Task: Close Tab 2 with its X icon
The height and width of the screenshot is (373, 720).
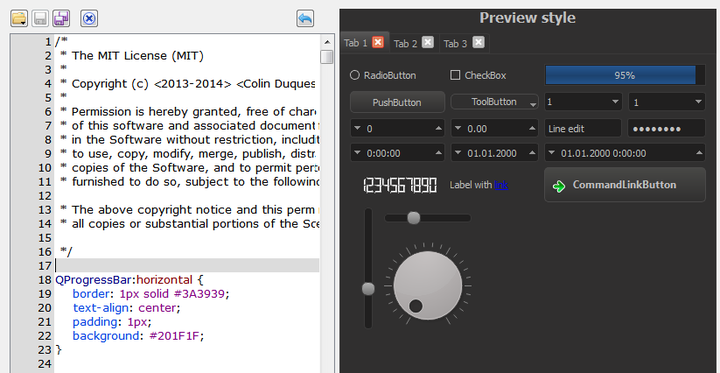Action: (428, 42)
